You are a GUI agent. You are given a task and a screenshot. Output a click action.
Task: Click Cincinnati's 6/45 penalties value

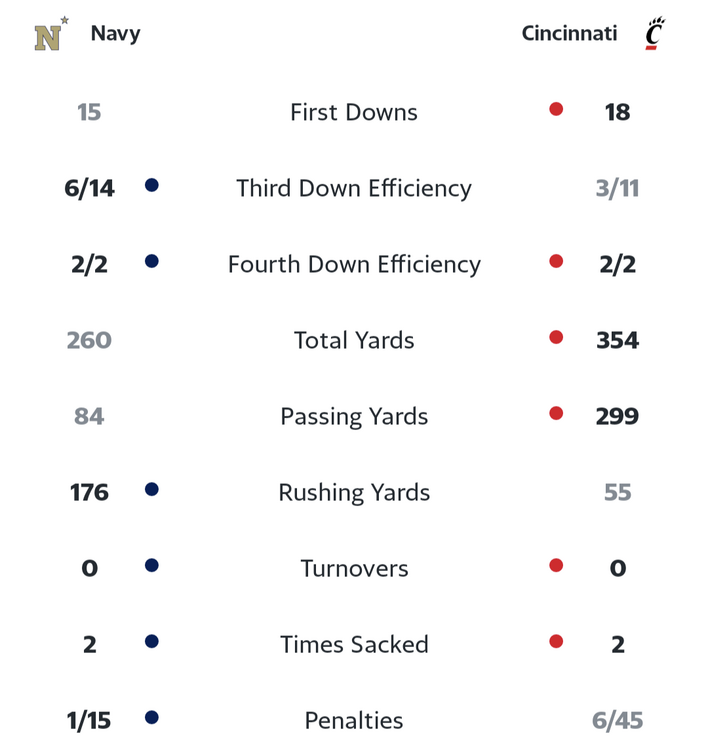point(617,721)
